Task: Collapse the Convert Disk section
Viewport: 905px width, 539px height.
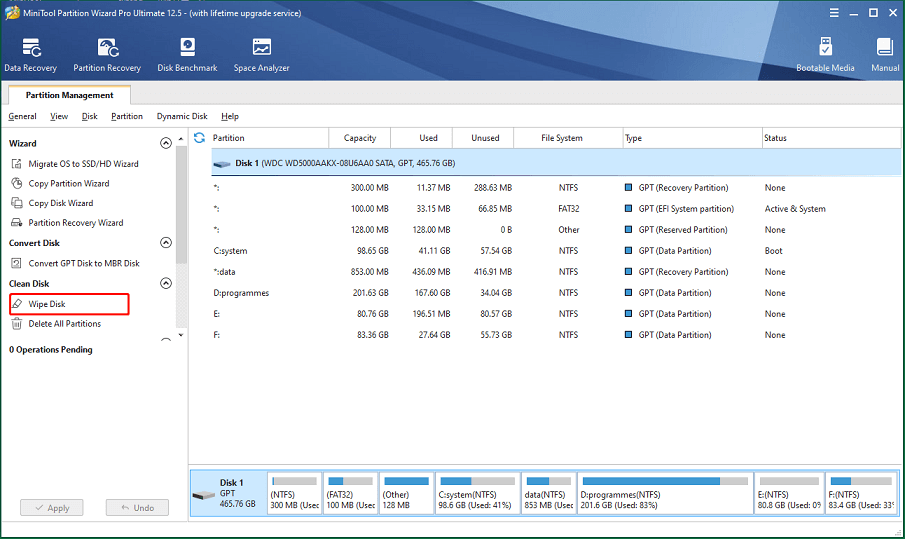Action: click(x=166, y=242)
